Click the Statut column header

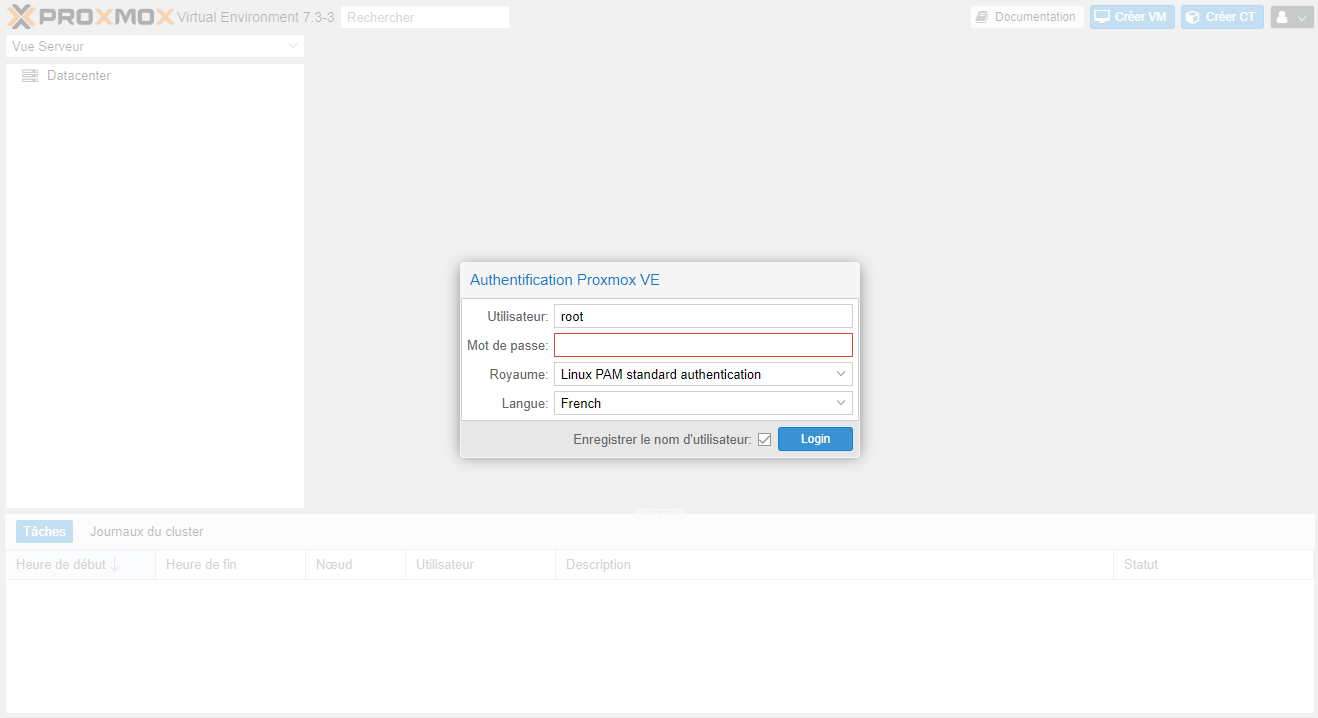tap(1140, 565)
